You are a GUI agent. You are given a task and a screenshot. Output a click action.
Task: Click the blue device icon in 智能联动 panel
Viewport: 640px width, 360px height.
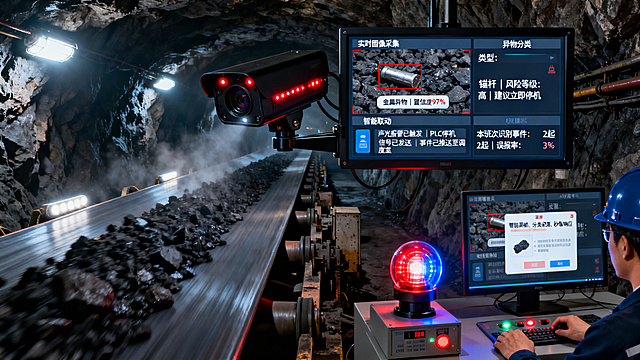pos(362,141)
